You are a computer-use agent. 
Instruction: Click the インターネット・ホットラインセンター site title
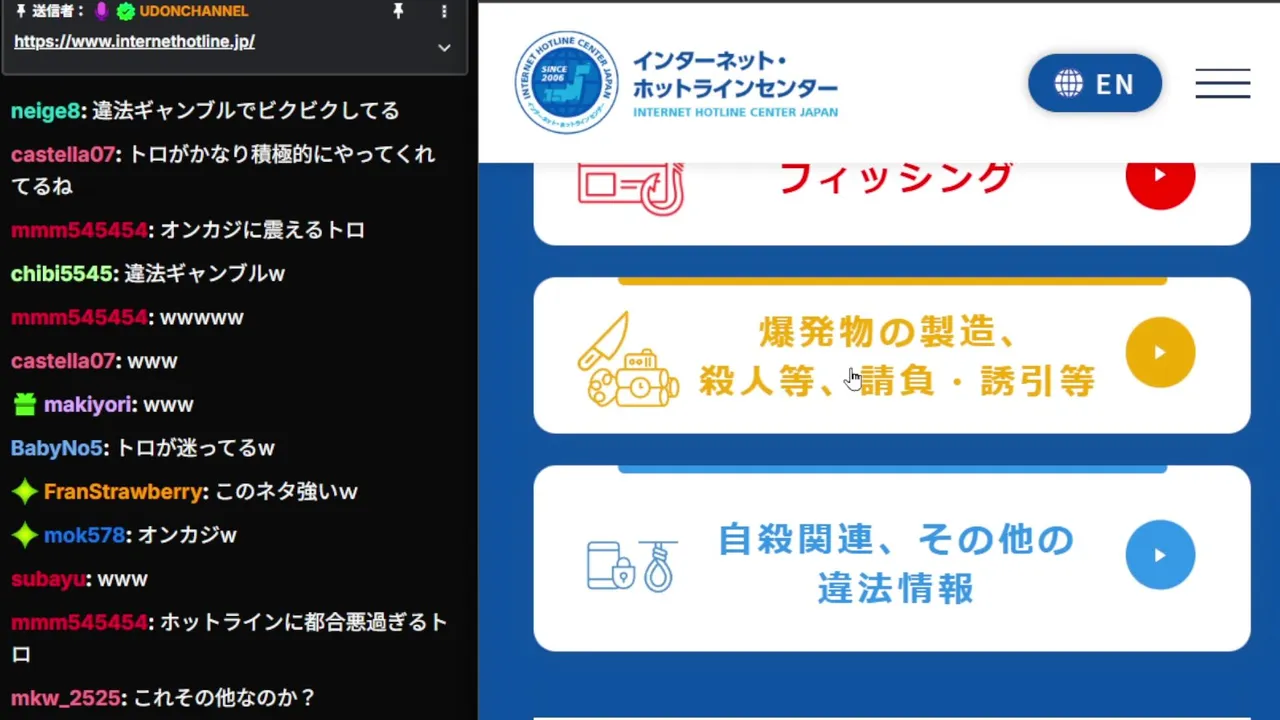pos(735,76)
